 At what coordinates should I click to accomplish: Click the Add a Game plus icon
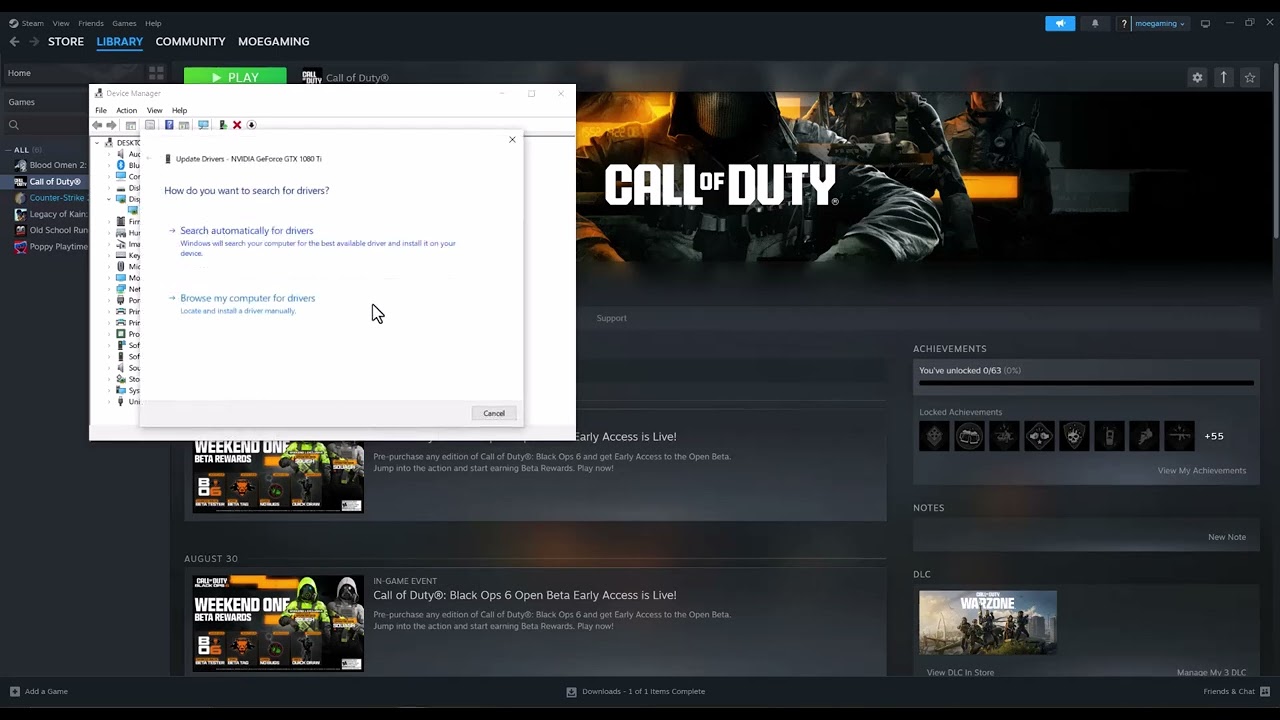(14, 691)
